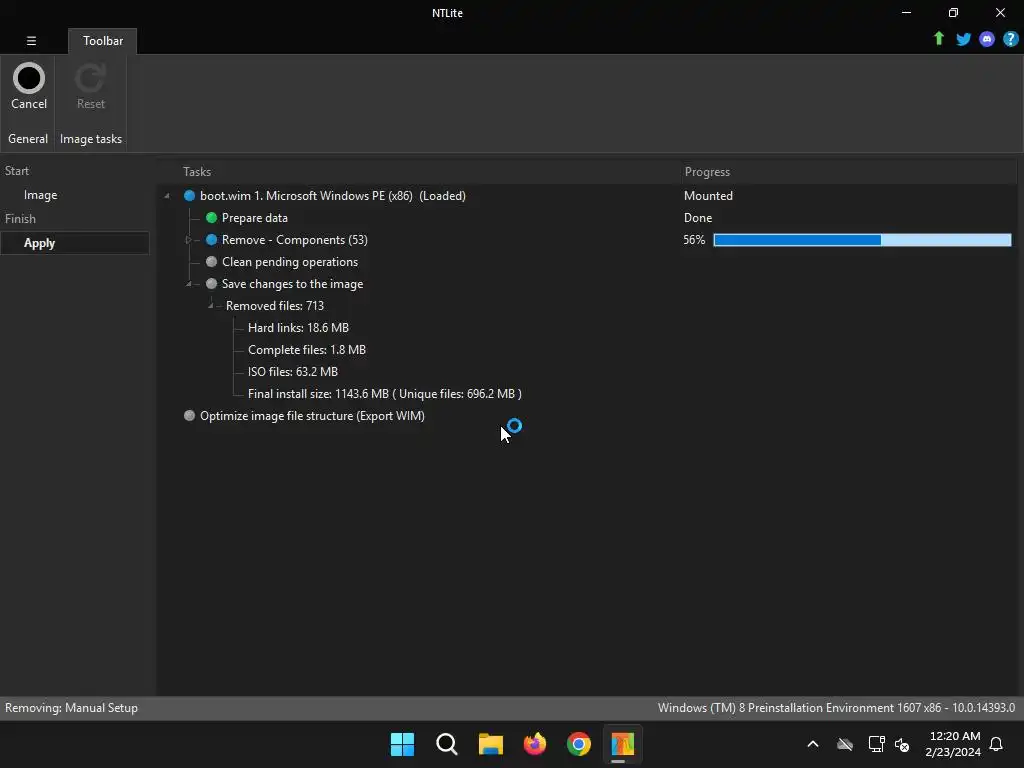Open the hamburger menu

tap(31, 40)
